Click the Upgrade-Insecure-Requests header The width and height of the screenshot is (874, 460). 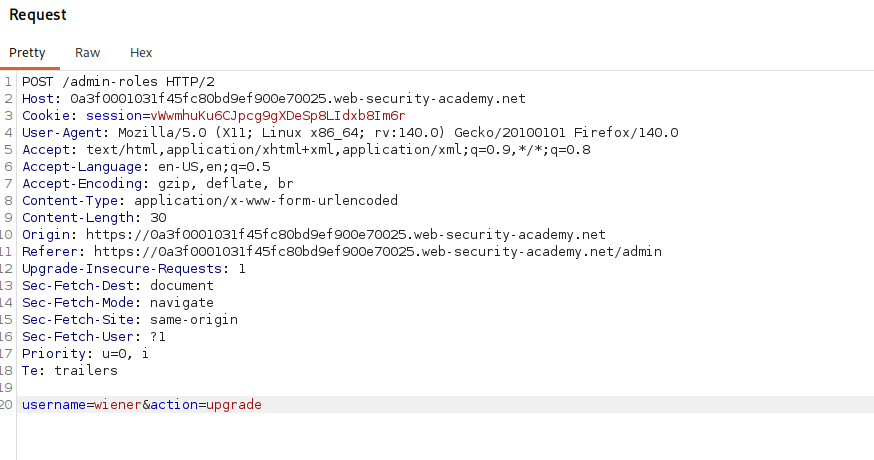coord(134,269)
